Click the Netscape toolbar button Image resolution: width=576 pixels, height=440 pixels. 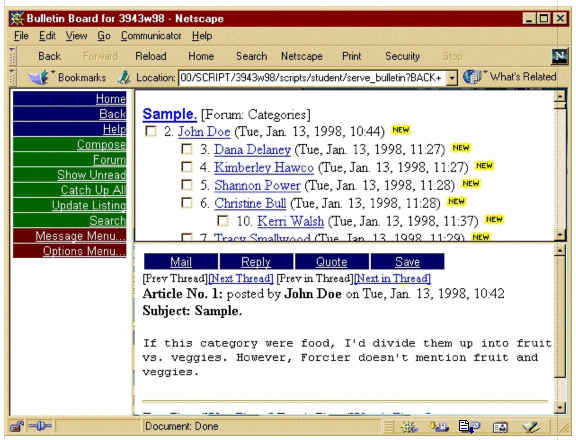tap(302, 56)
